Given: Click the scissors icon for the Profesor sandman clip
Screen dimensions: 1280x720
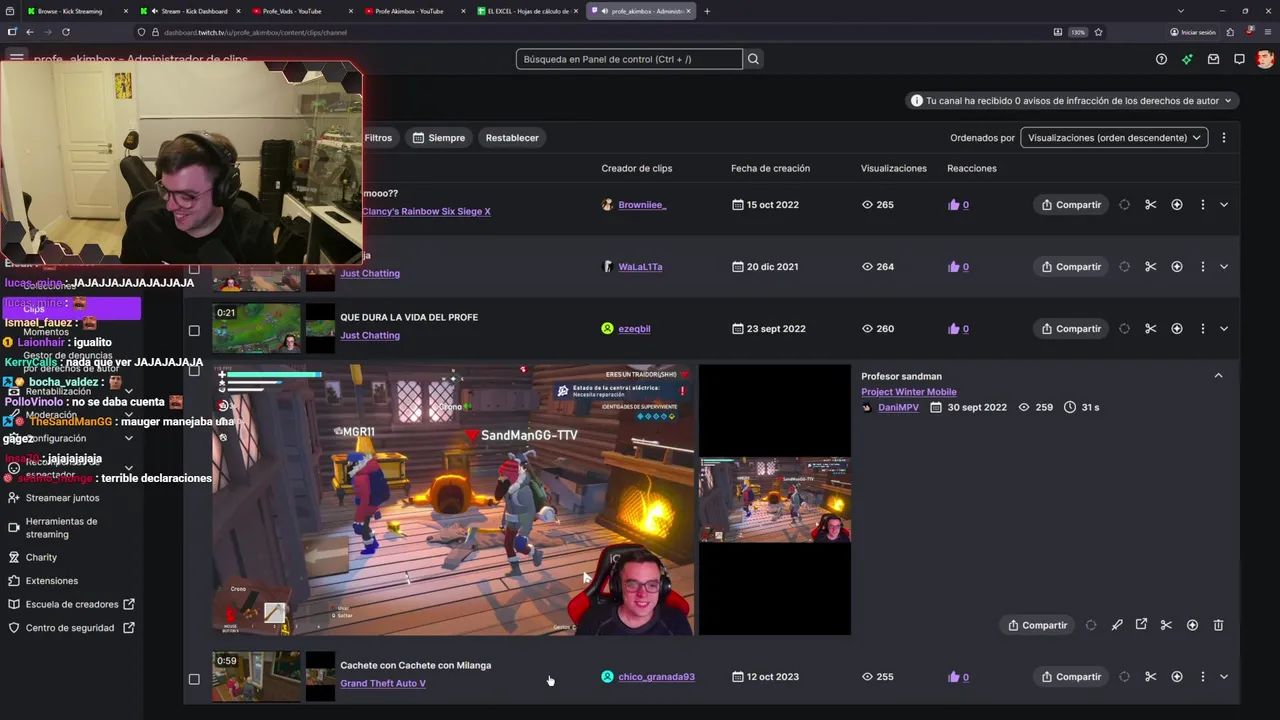Looking at the screenshot, I should pos(1166,625).
